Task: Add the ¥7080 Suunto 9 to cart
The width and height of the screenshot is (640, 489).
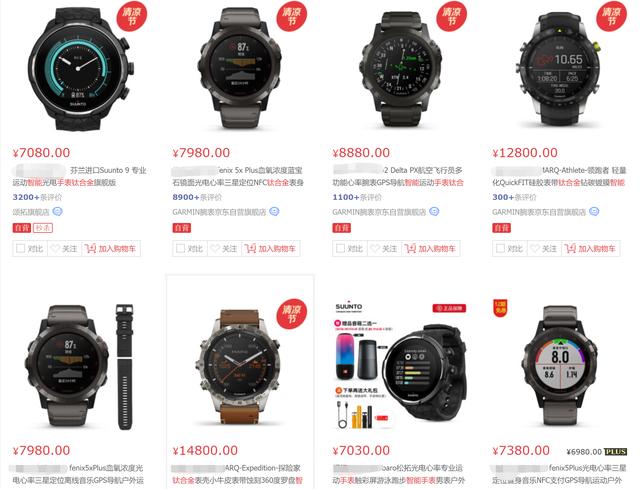Action: click(x=111, y=248)
